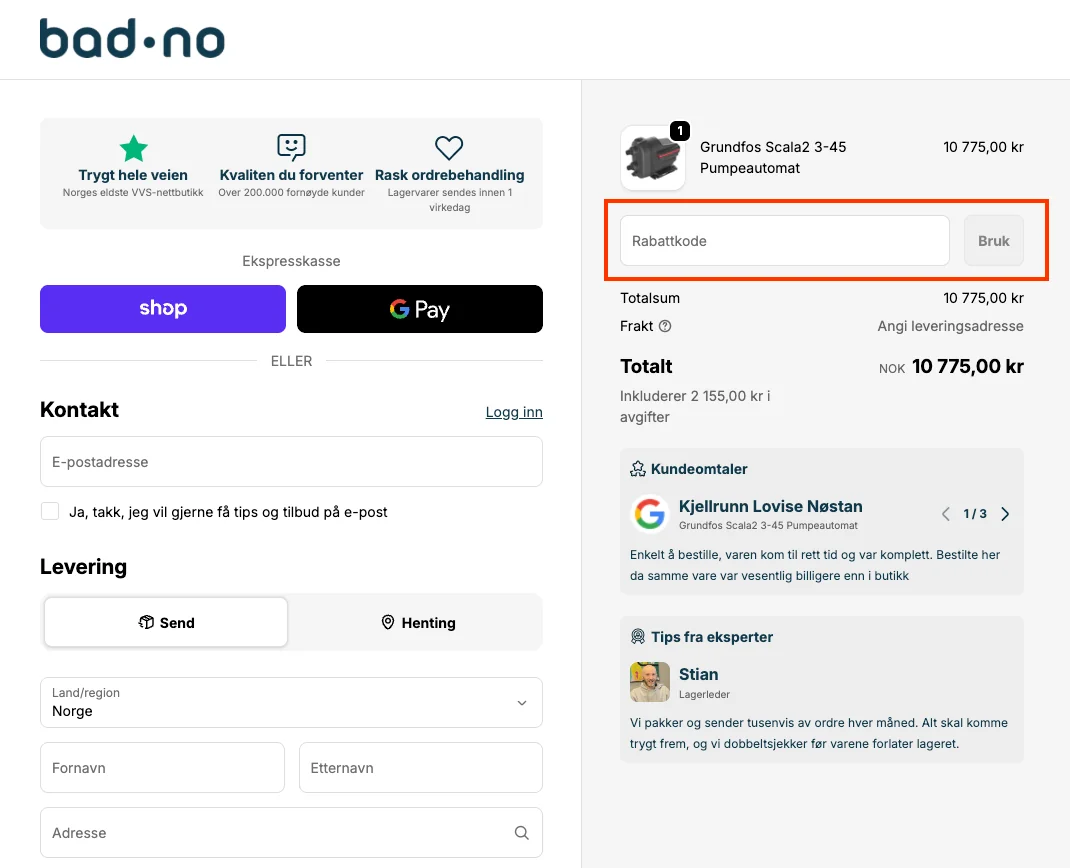This screenshot has height=868, width=1070.
Task: Click Stian's profile photo
Action: pos(650,682)
